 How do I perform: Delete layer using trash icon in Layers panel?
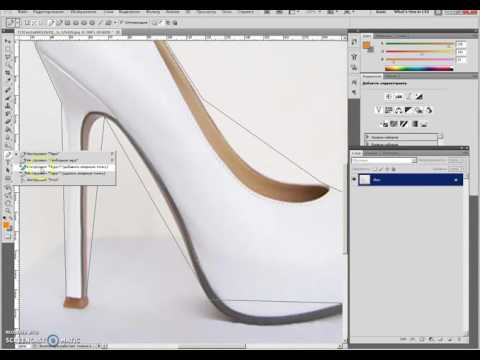click(459, 339)
